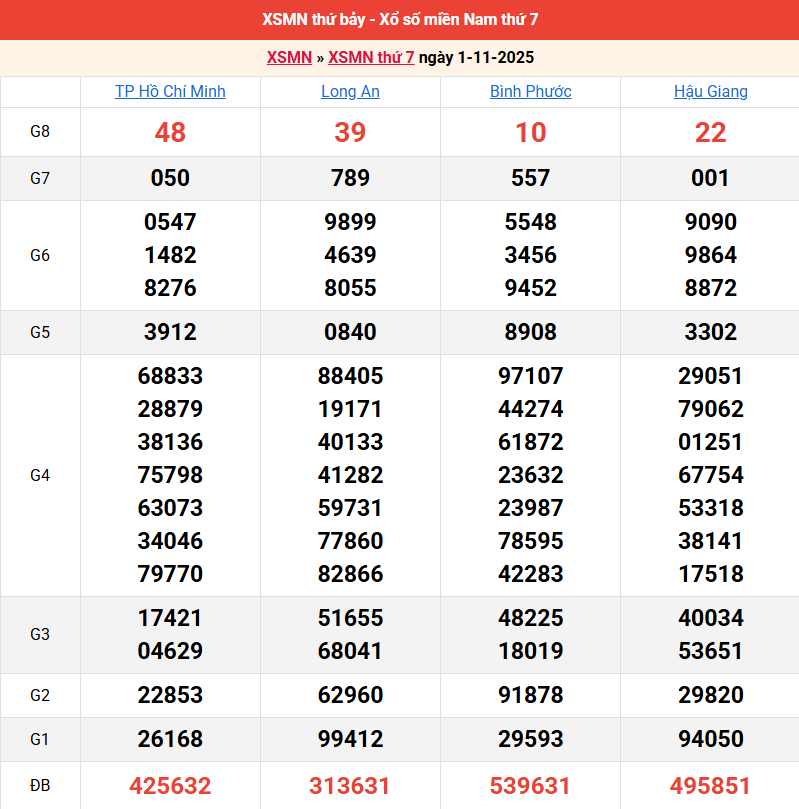Viewport: 799px width, 809px height.
Task: Click the red header title XSMN thứ bảy
Action: (x=399, y=20)
